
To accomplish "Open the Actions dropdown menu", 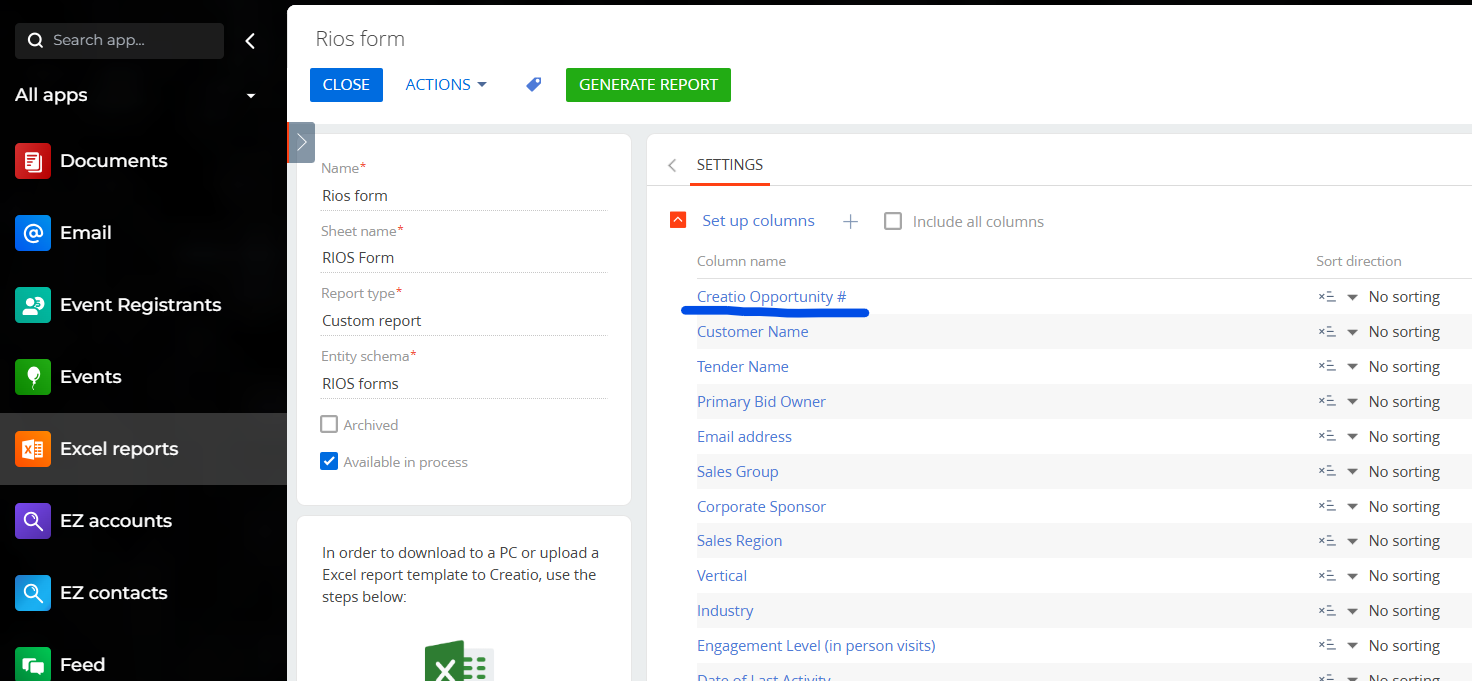I will pos(446,85).
